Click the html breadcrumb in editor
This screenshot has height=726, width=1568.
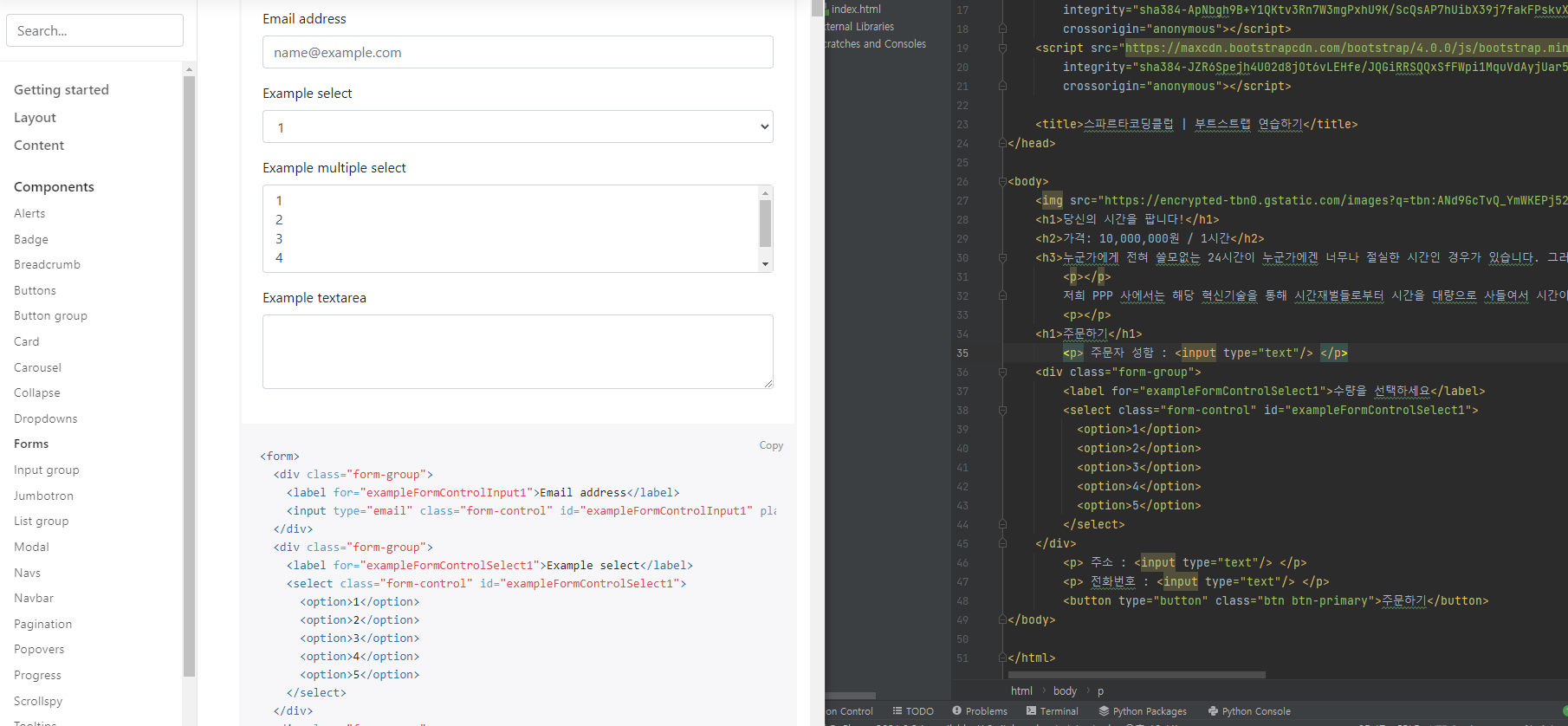pos(1021,691)
